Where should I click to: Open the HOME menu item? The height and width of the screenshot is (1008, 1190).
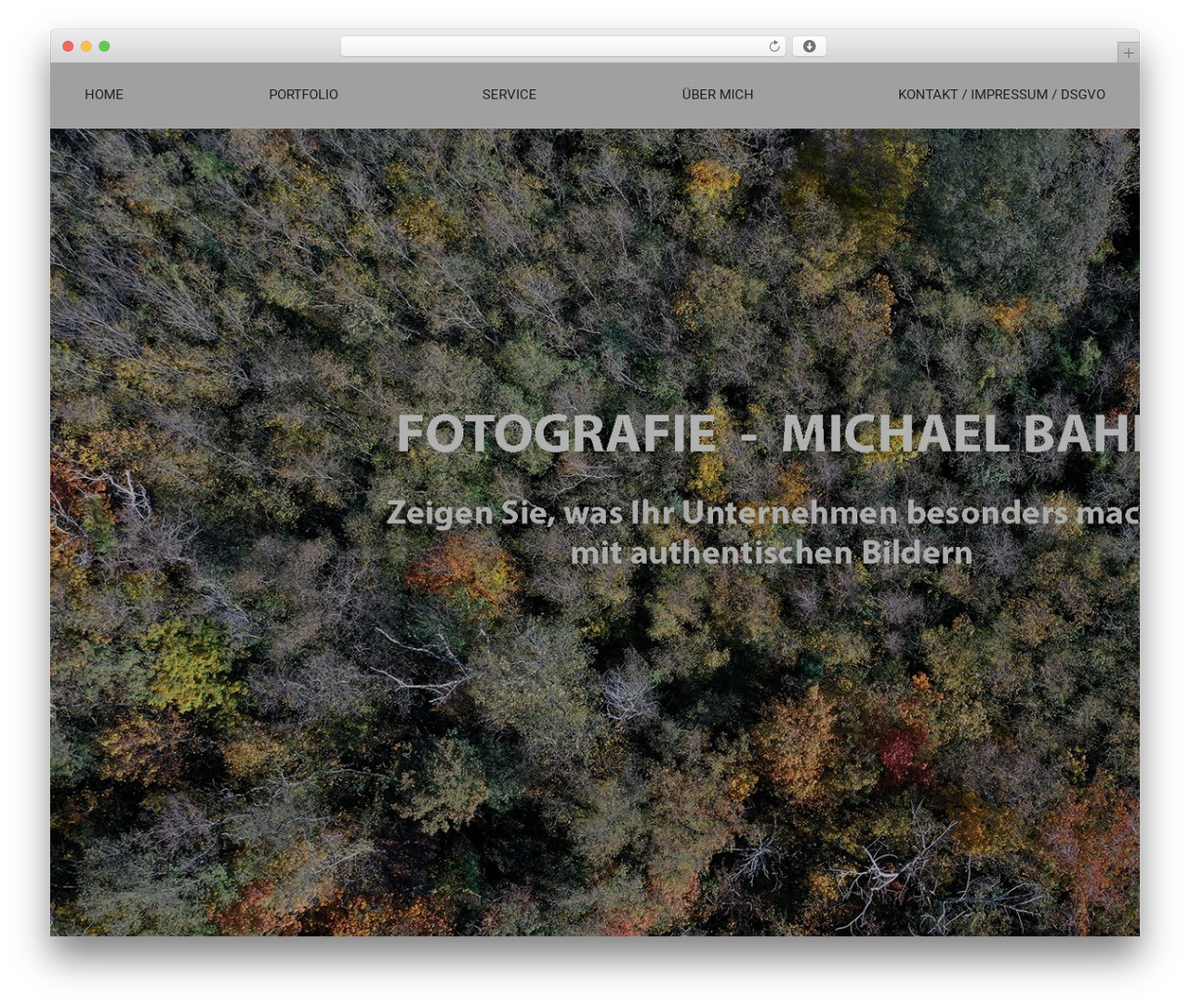[104, 95]
